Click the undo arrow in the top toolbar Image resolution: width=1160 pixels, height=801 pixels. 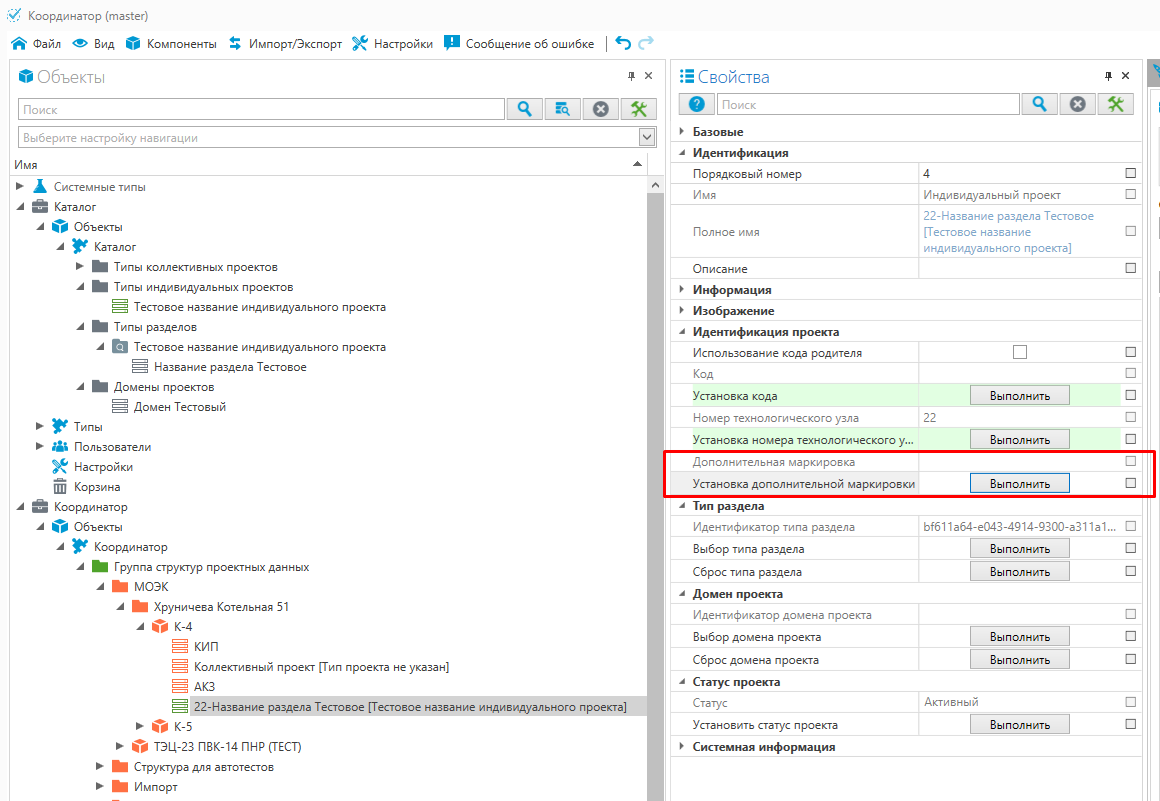tap(623, 43)
